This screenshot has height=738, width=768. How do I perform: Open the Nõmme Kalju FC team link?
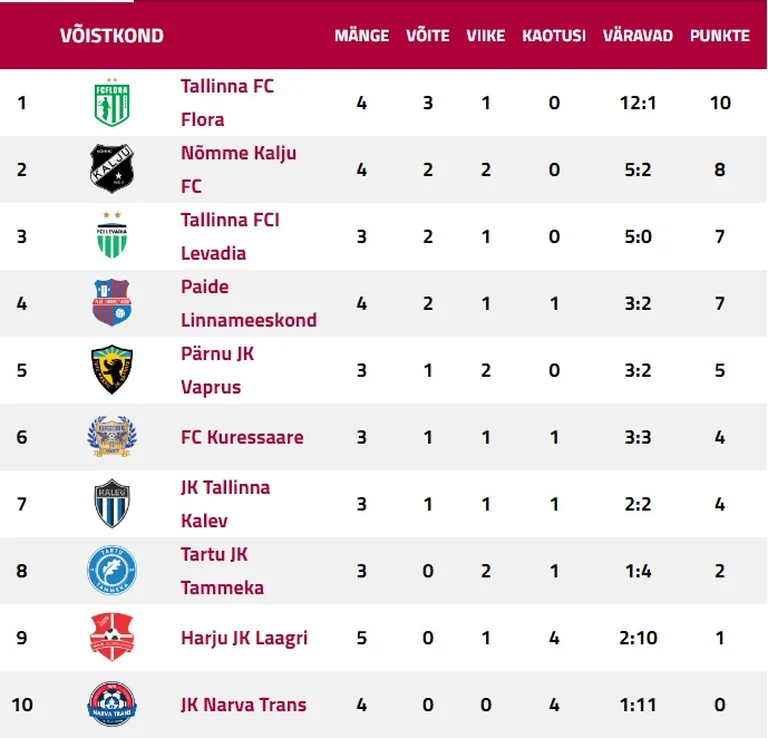[x=239, y=169]
